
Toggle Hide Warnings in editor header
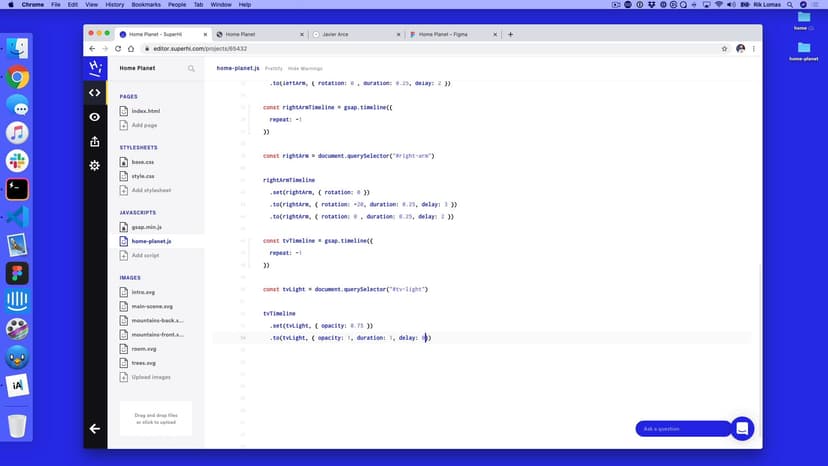tap(306, 68)
